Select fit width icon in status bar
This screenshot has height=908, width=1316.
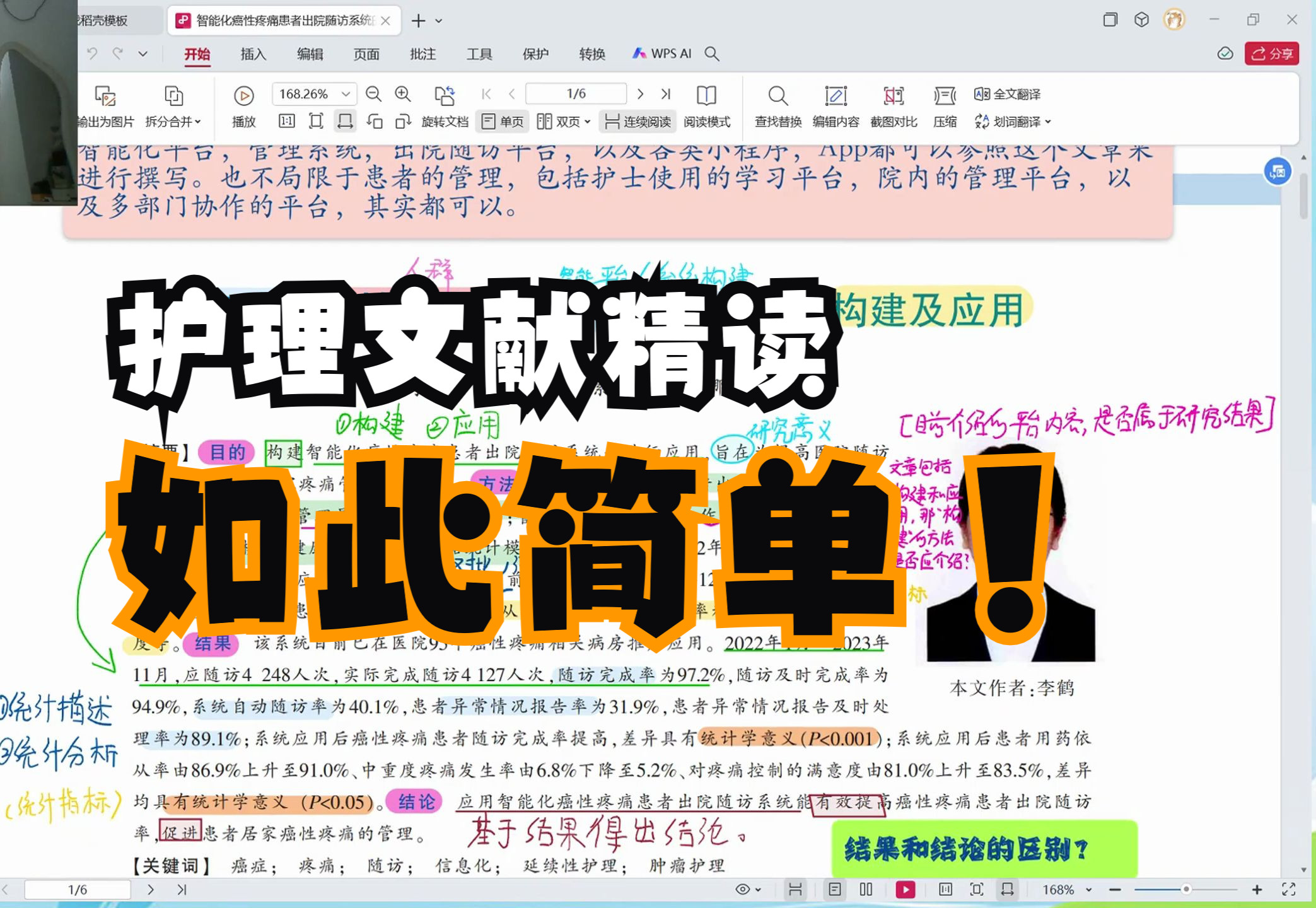tap(1008, 890)
